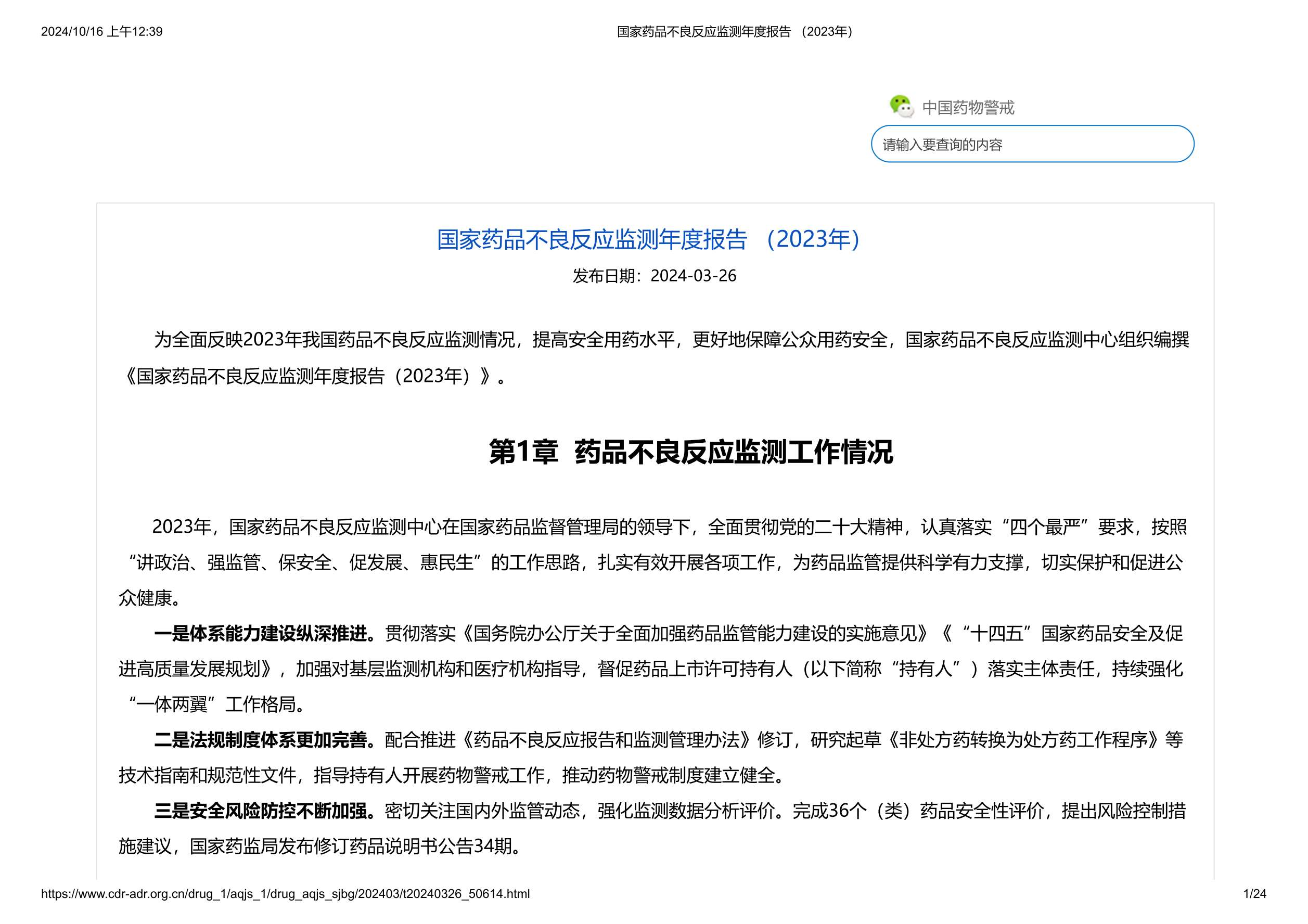Click the text 《药品不良反应报告和监测管理办法》
This screenshot has width=1308, height=924.
point(607,740)
